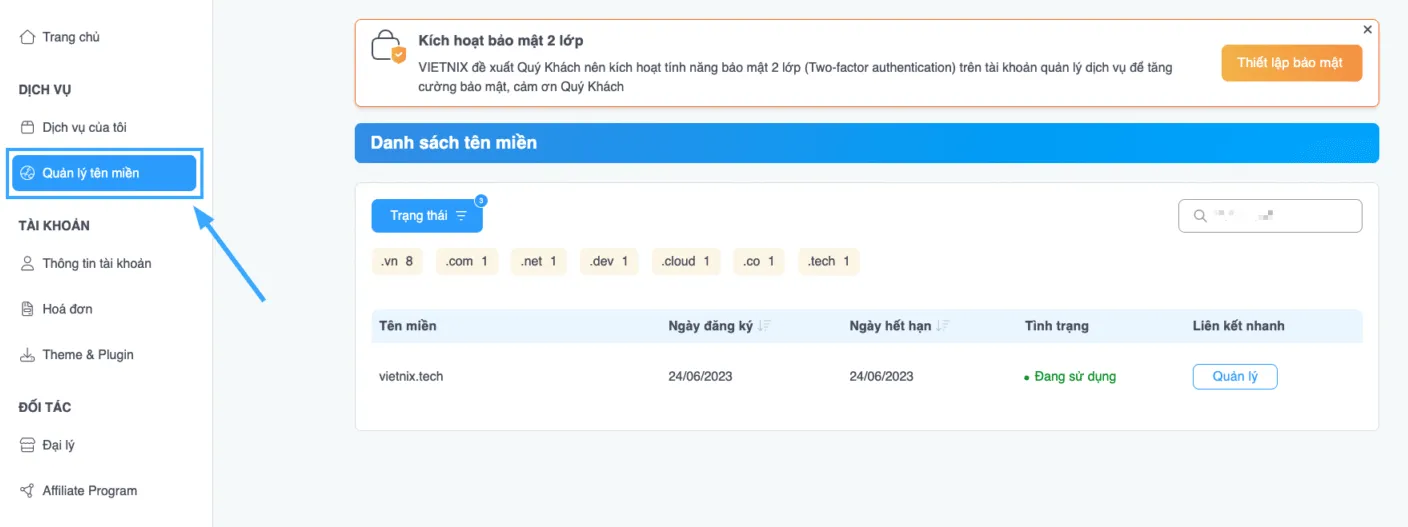
Task: Sort by Ngày hết hạn column
Action: (943, 326)
